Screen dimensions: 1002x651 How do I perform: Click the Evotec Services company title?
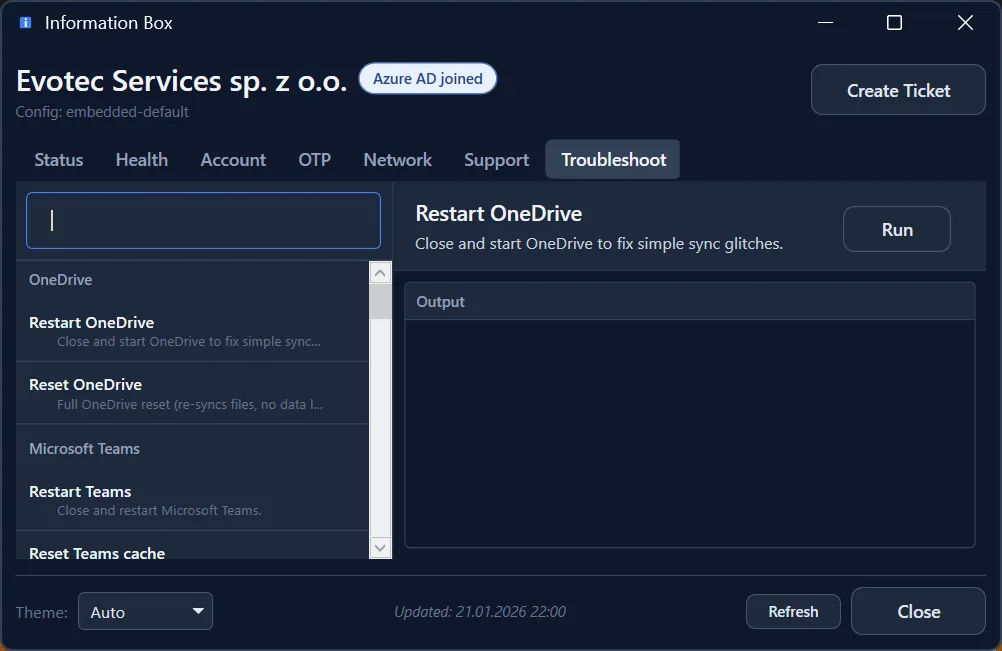click(x=181, y=80)
